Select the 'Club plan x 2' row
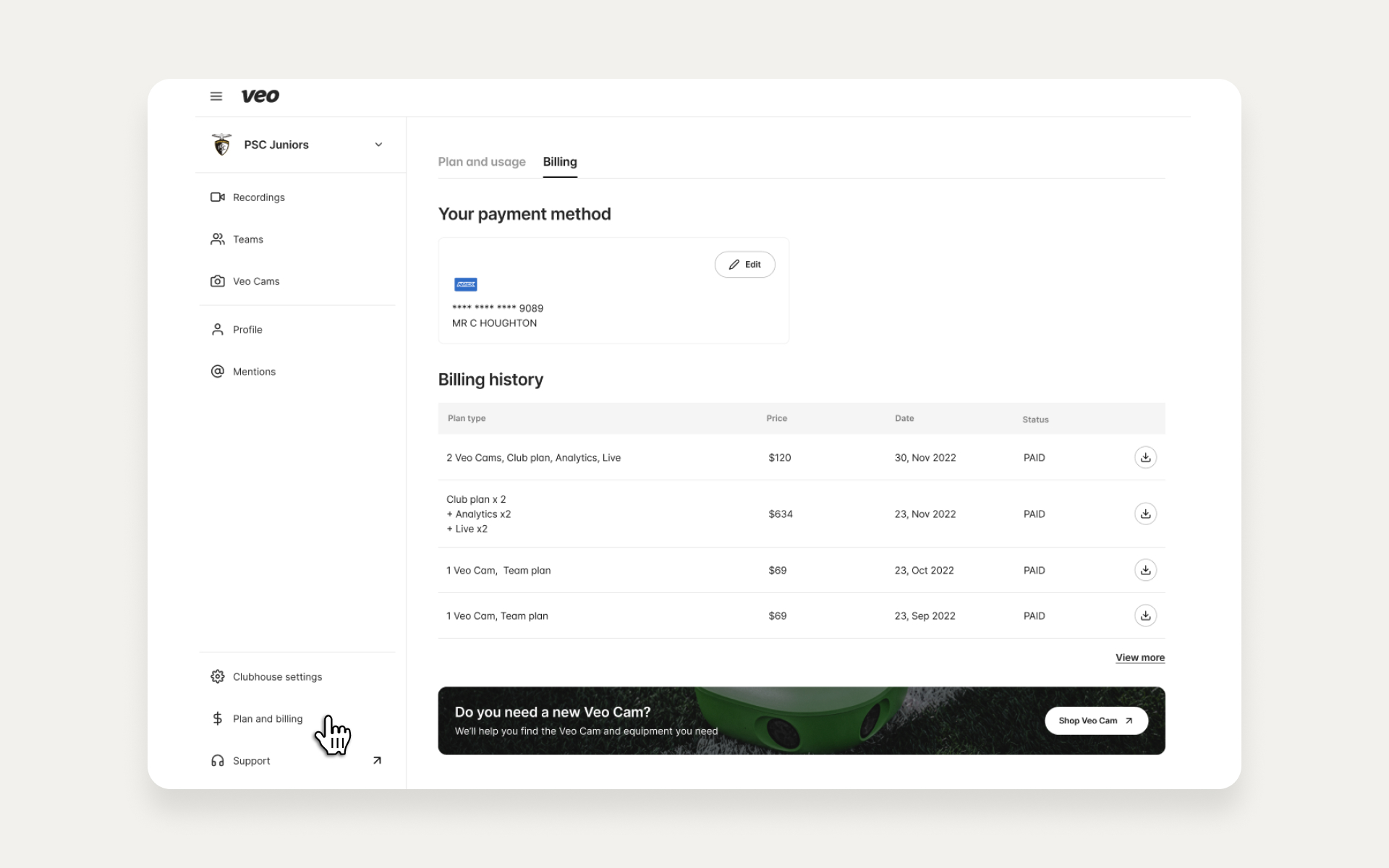This screenshot has height=868, width=1389. (802, 514)
